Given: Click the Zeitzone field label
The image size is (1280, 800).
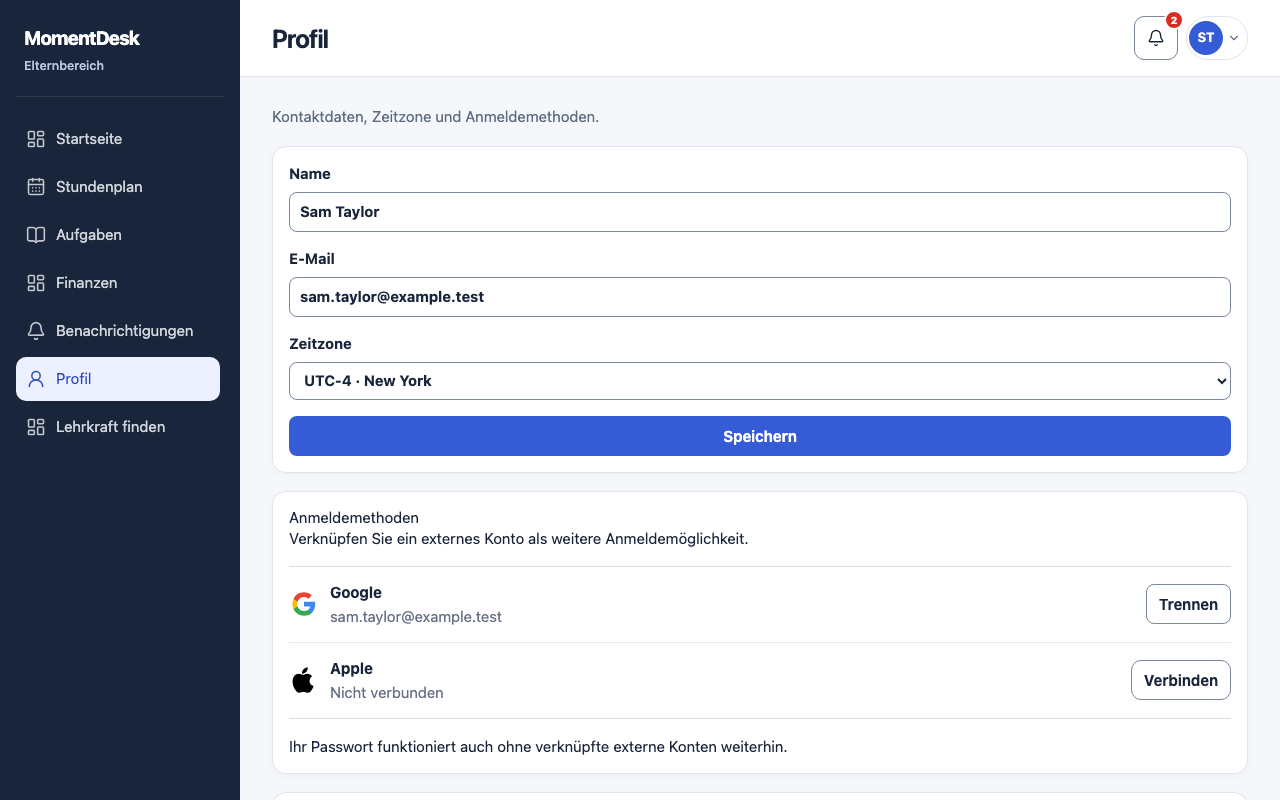Looking at the screenshot, I should [320, 344].
